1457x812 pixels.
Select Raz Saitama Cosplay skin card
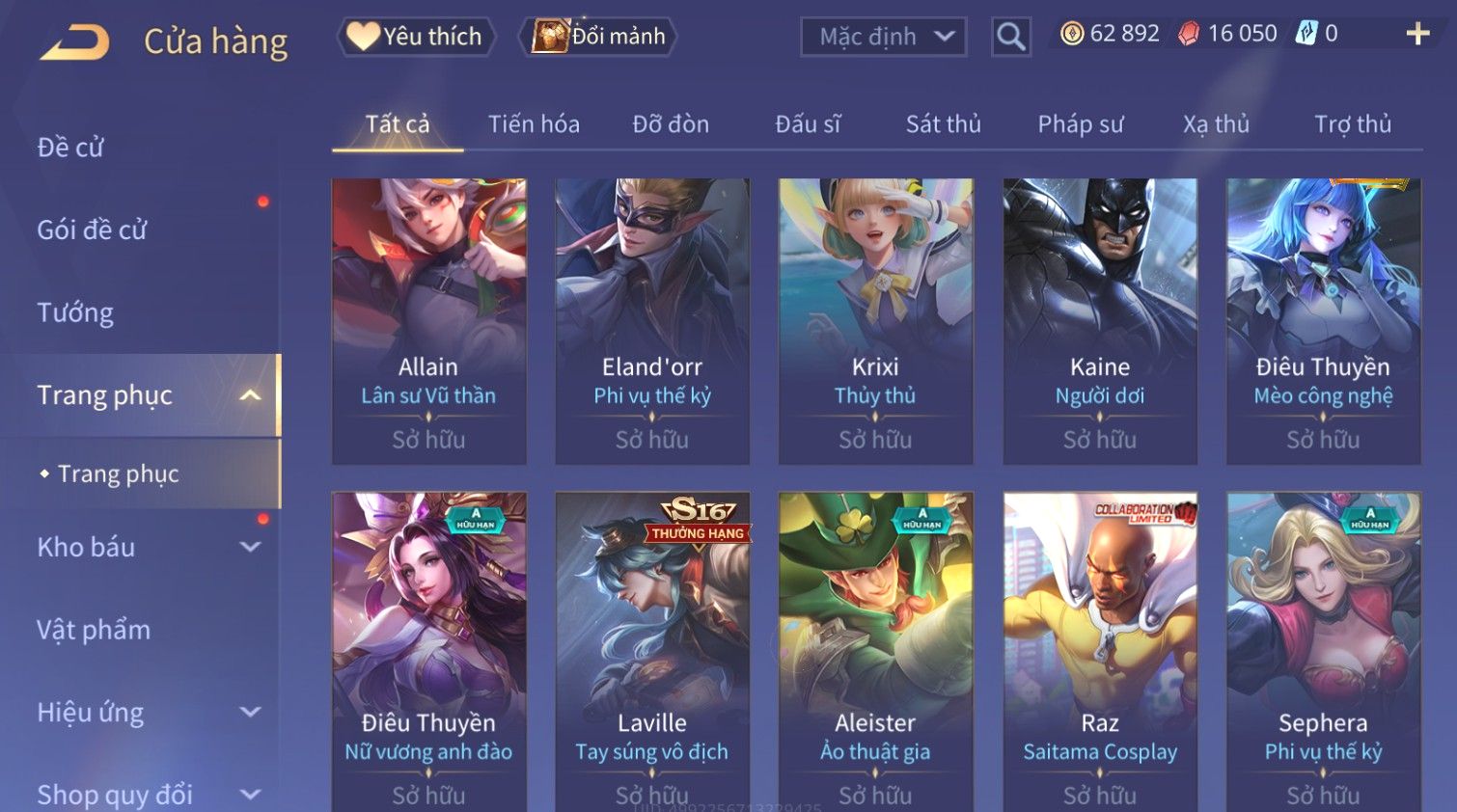point(1099,652)
